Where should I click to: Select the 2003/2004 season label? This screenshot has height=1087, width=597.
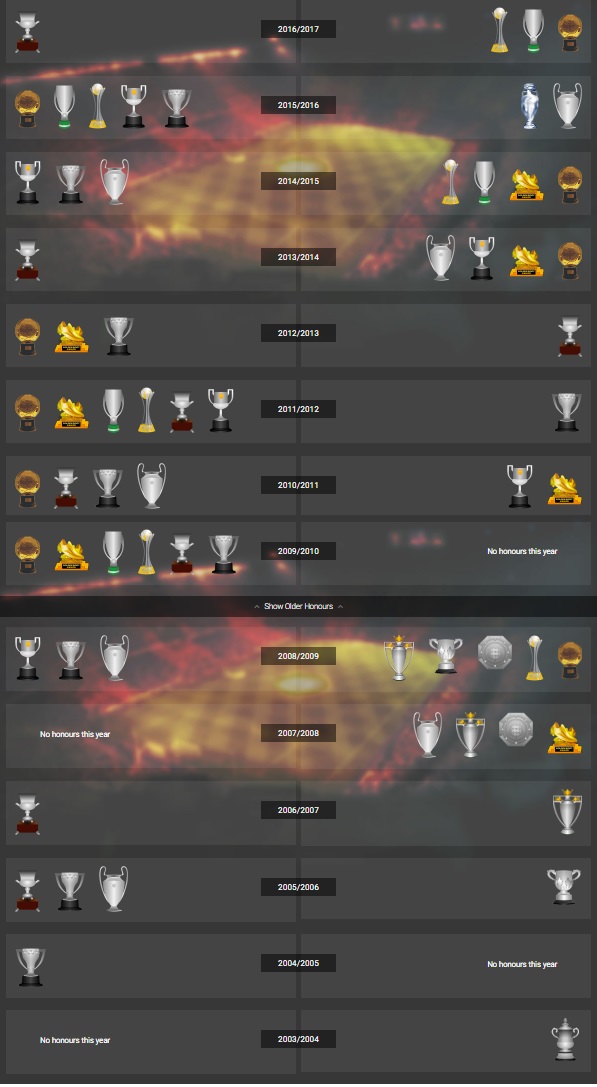298,1039
